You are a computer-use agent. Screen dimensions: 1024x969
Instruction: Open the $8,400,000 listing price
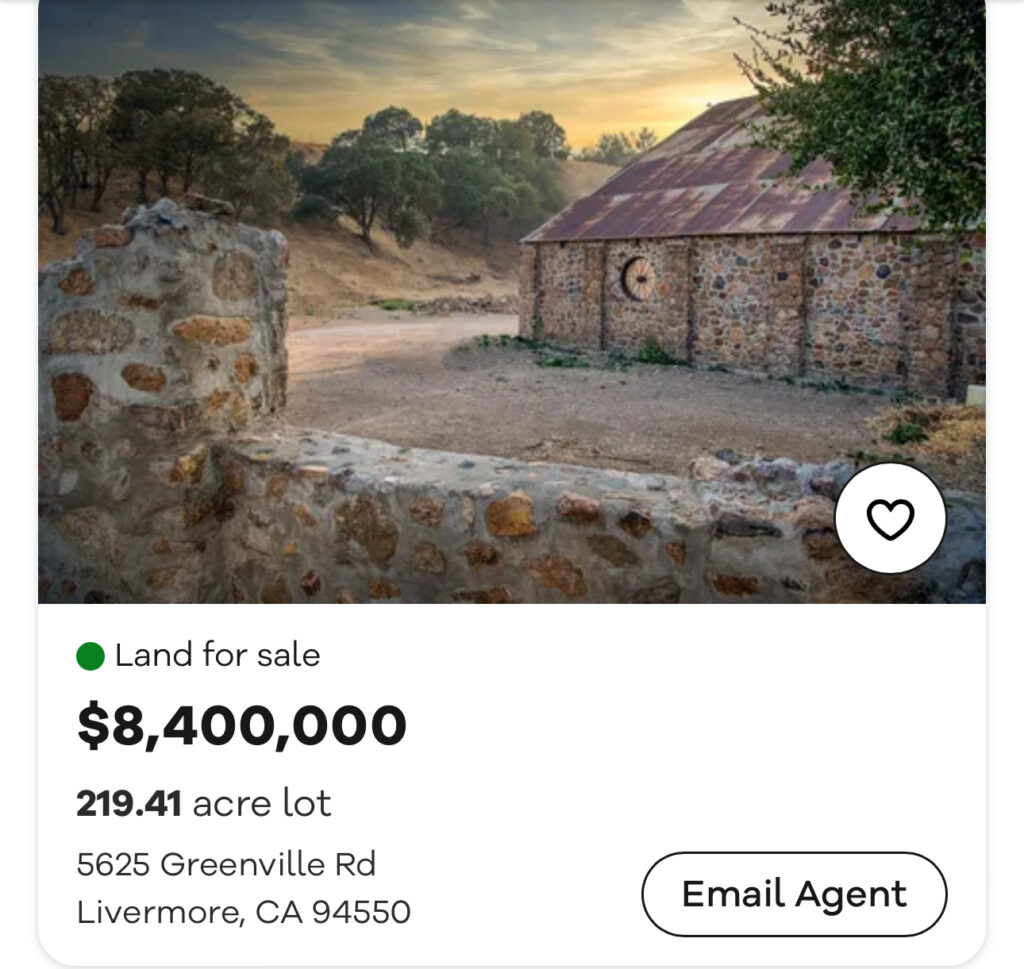[242, 726]
